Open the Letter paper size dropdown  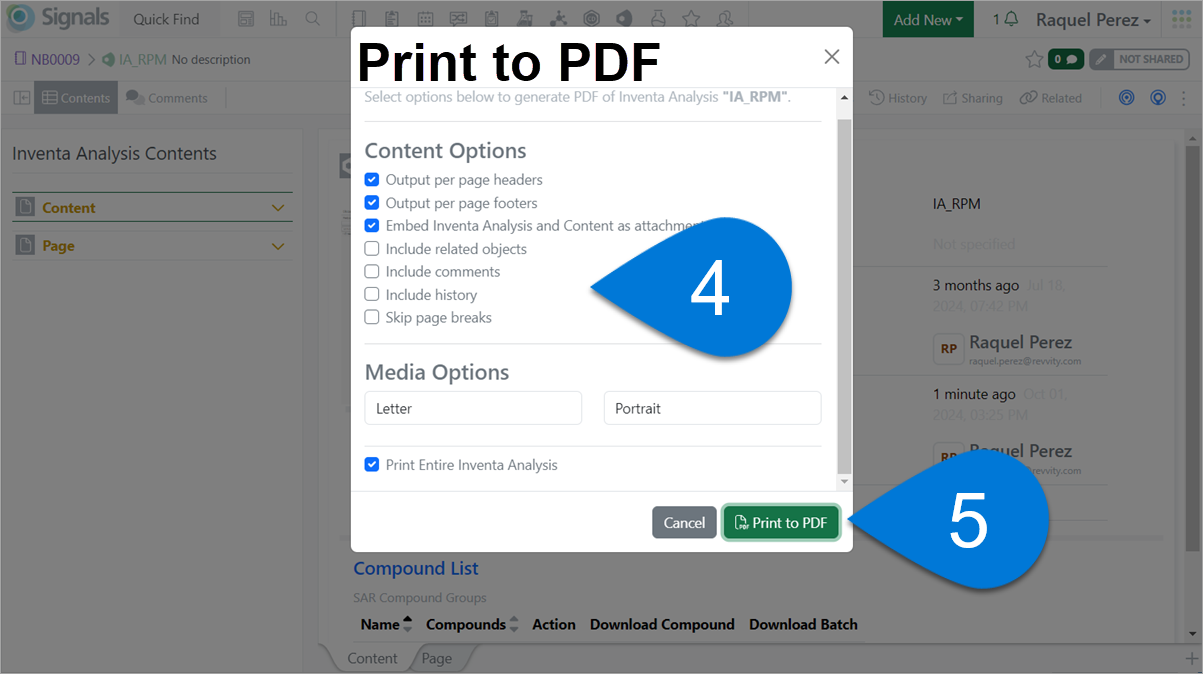pyautogui.click(x=472, y=408)
